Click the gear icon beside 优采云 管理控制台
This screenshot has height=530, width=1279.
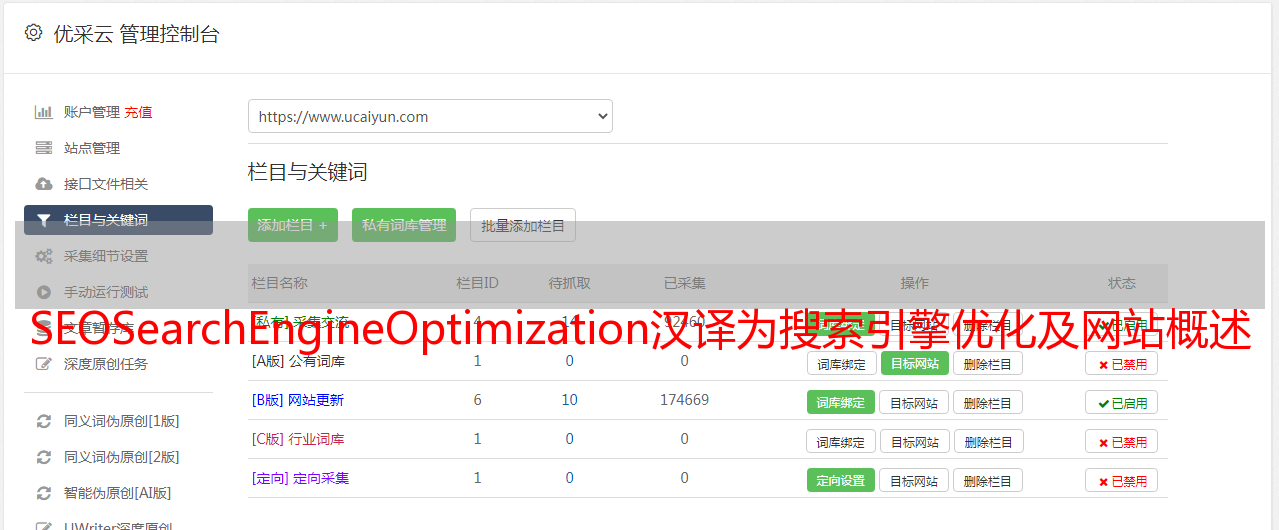(x=33, y=33)
